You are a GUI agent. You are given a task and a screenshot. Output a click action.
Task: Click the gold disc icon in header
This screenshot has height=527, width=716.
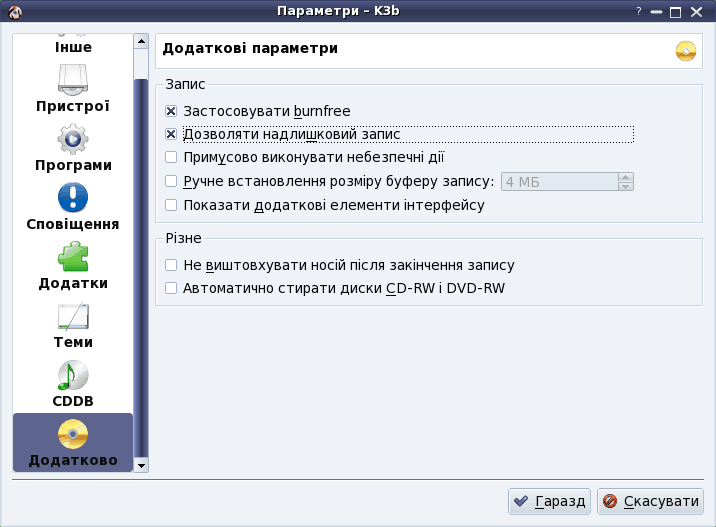click(x=685, y=50)
